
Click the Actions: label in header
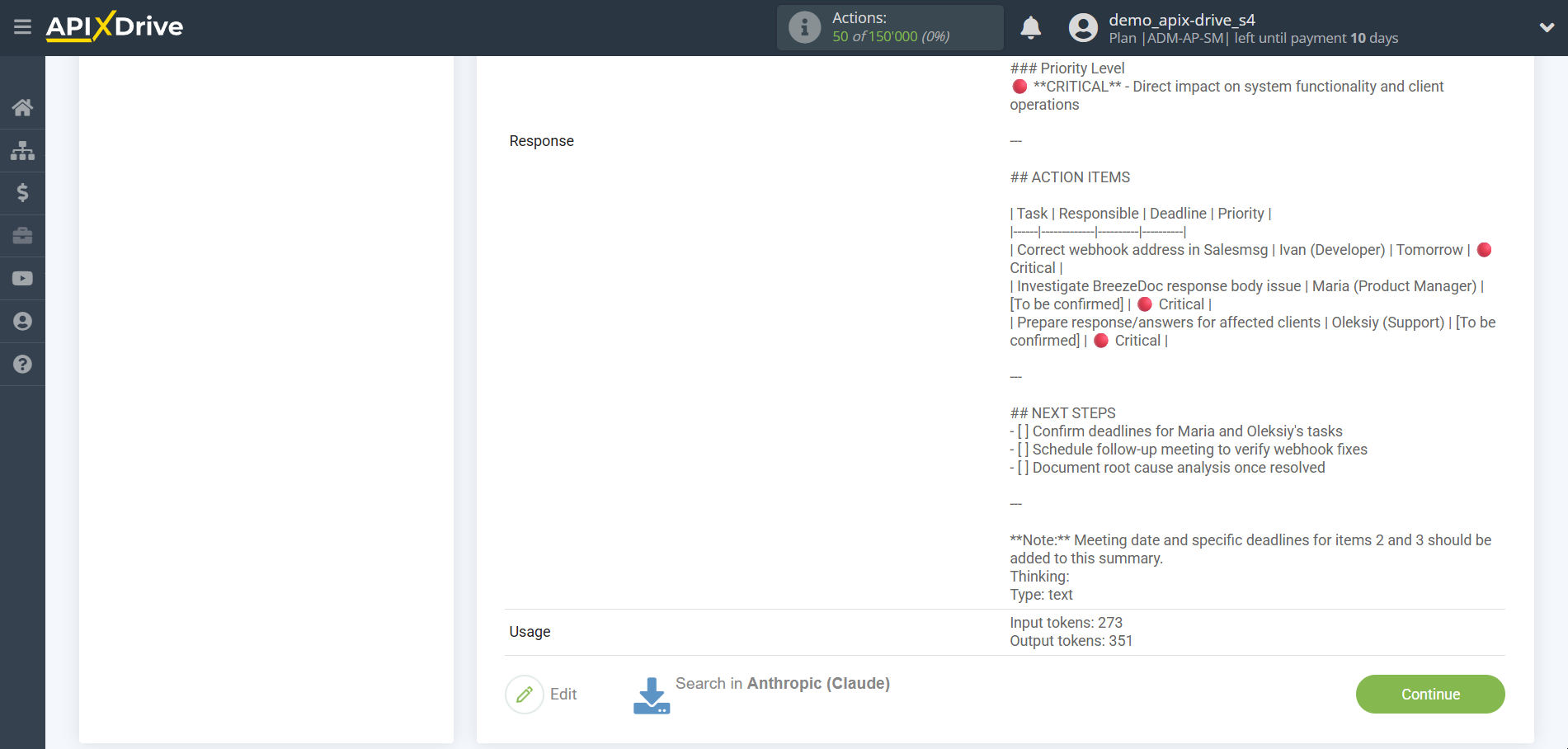click(x=859, y=18)
